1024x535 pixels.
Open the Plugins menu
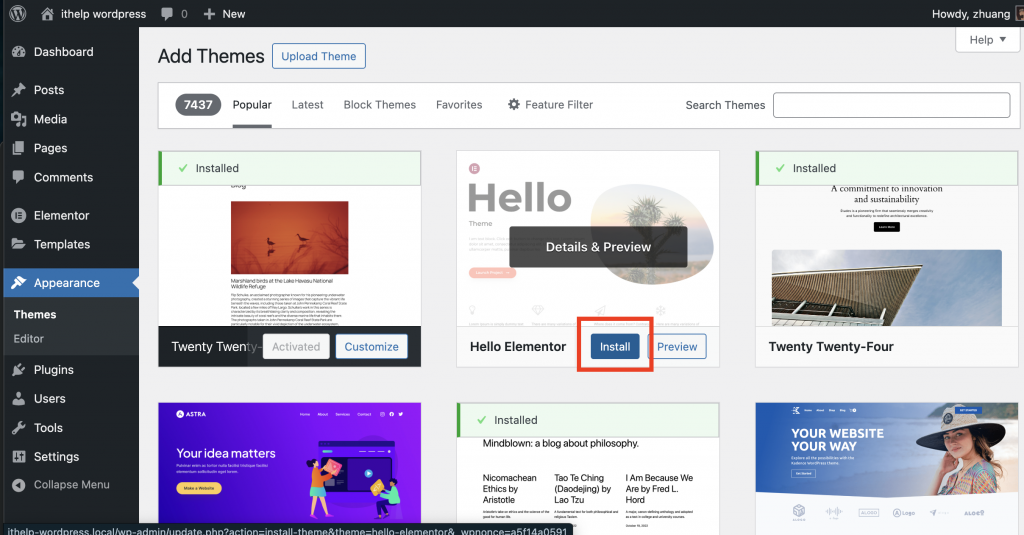tap(69, 370)
